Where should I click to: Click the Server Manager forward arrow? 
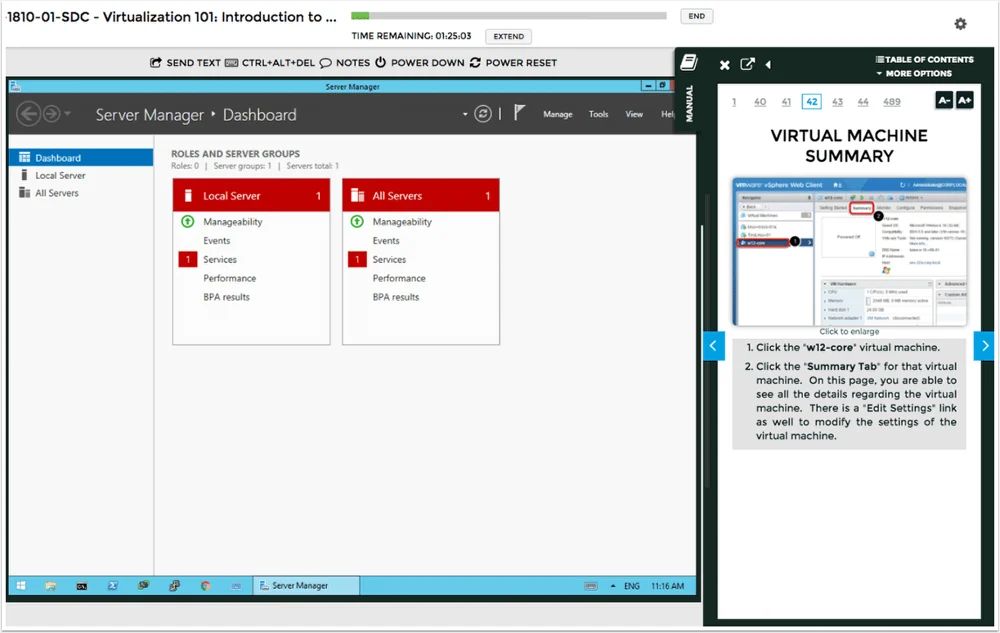[52, 114]
